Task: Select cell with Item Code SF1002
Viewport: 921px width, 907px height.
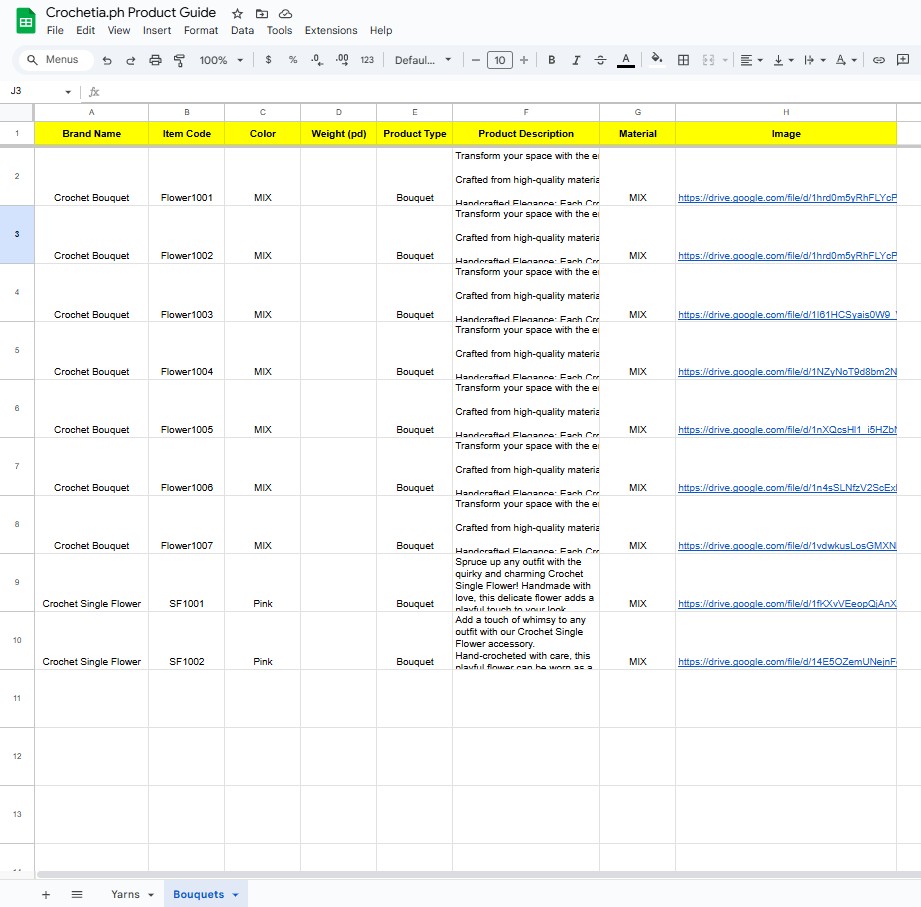Action: 186,640
